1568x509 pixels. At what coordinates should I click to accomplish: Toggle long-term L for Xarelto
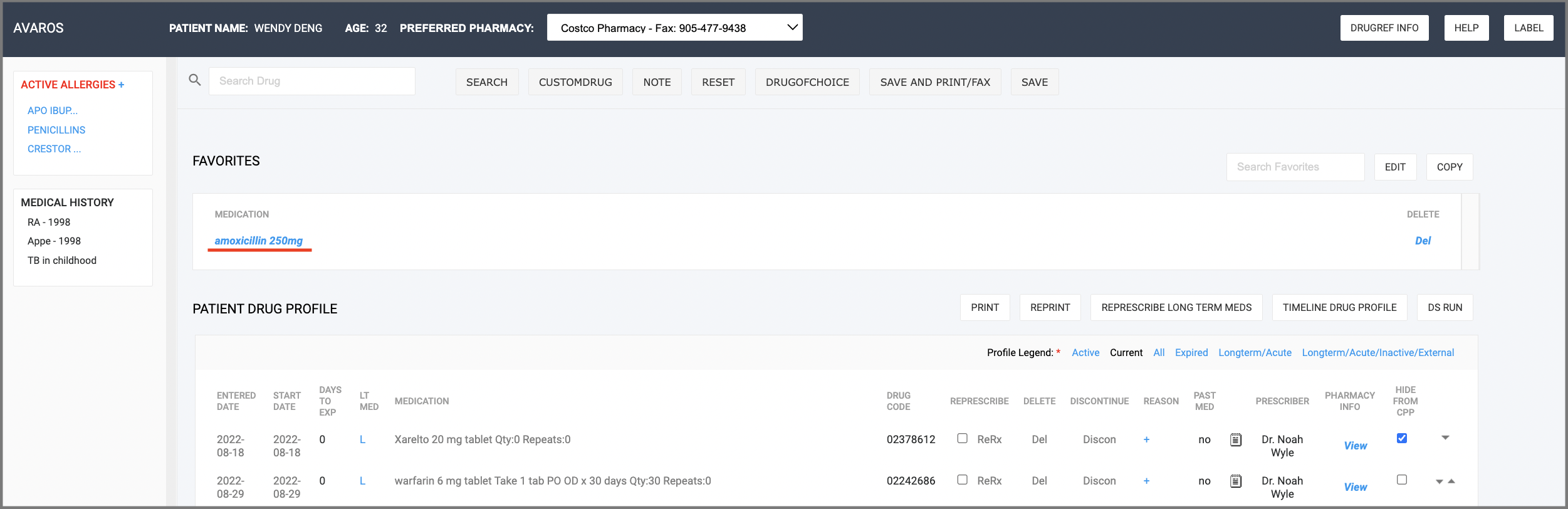coord(362,439)
